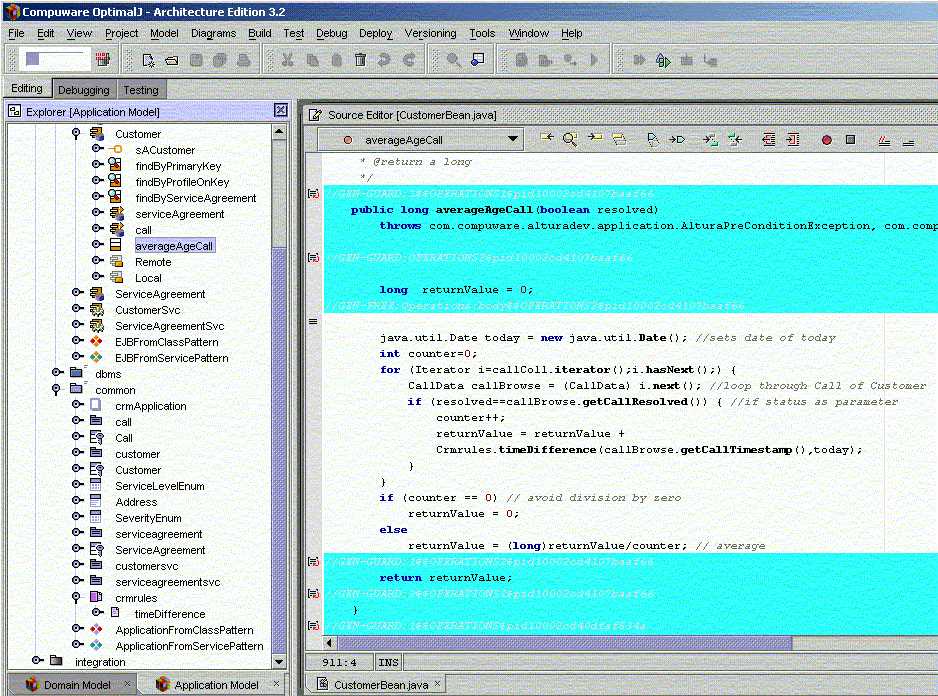Click the compile icon in build toolbar
This screenshot has height=696, width=938.
tap(521, 60)
